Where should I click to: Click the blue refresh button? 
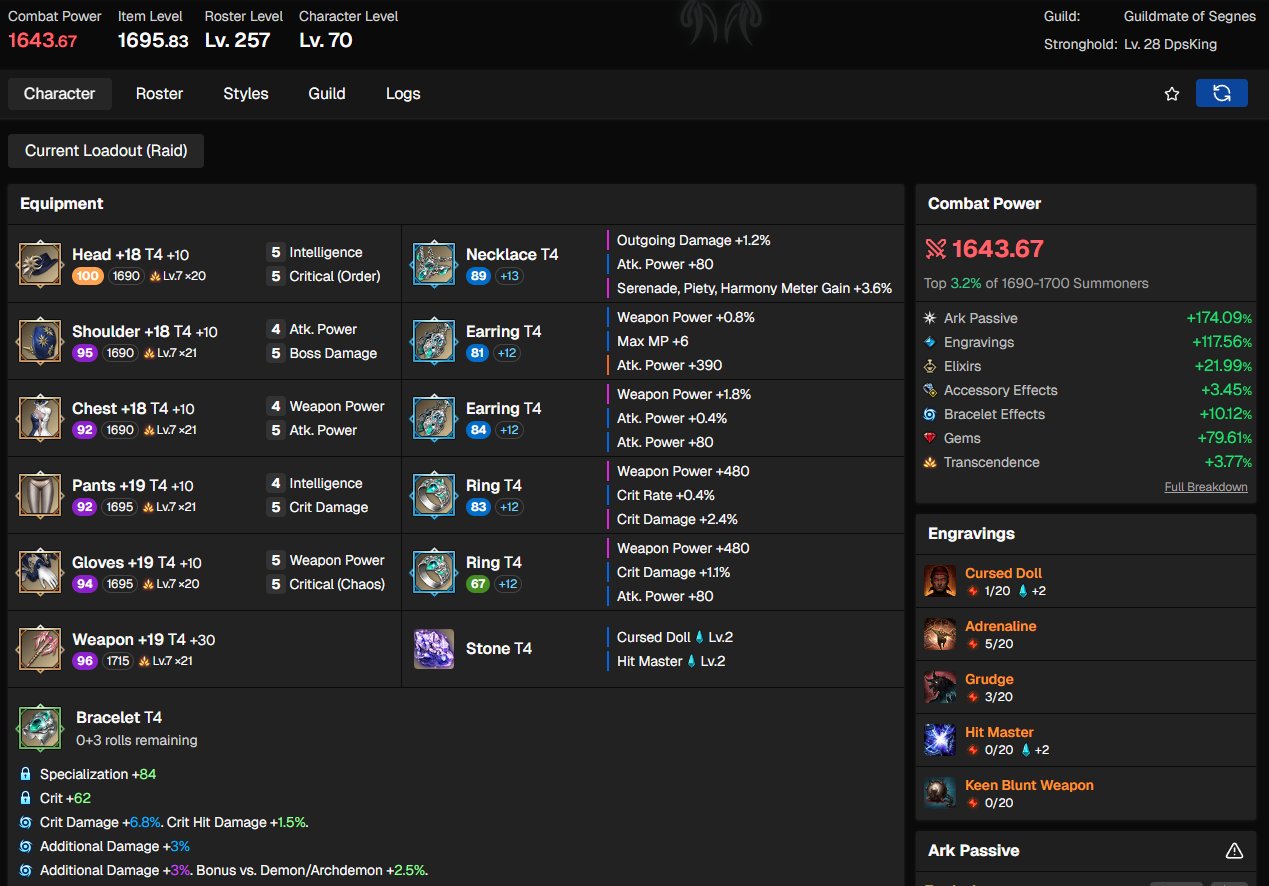(1221, 93)
